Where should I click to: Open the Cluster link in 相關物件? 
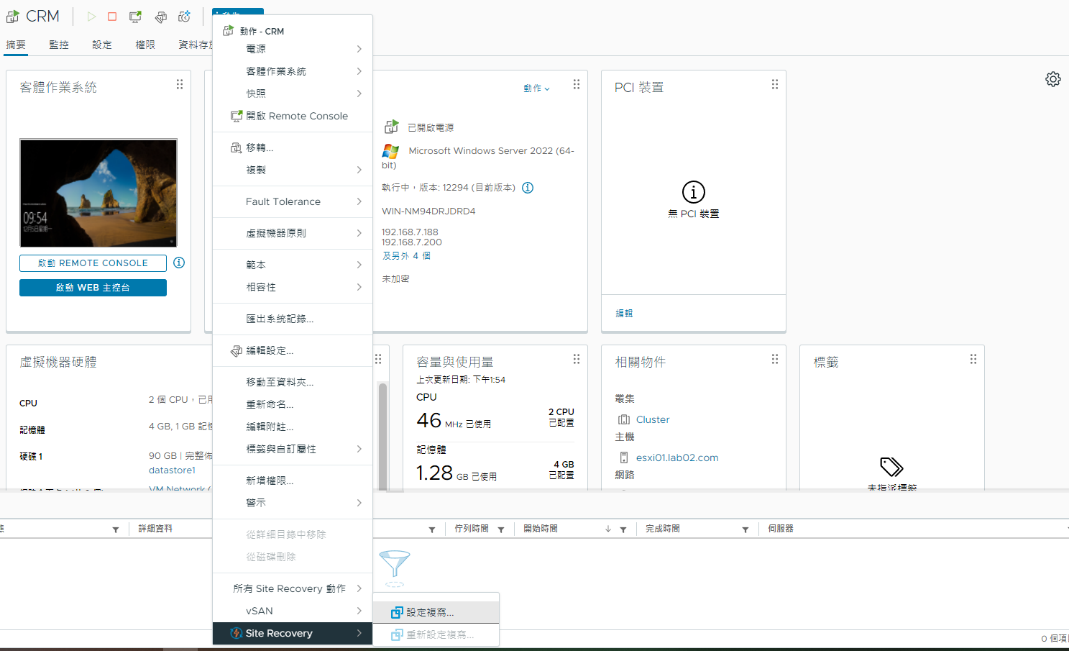click(652, 420)
